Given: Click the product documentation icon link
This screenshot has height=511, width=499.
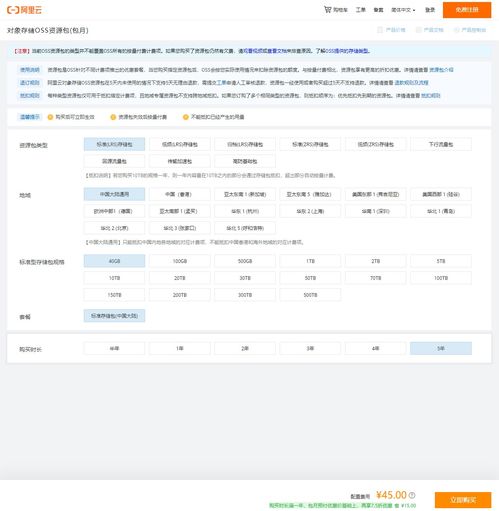Looking at the screenshot, I should click(430, 30).
